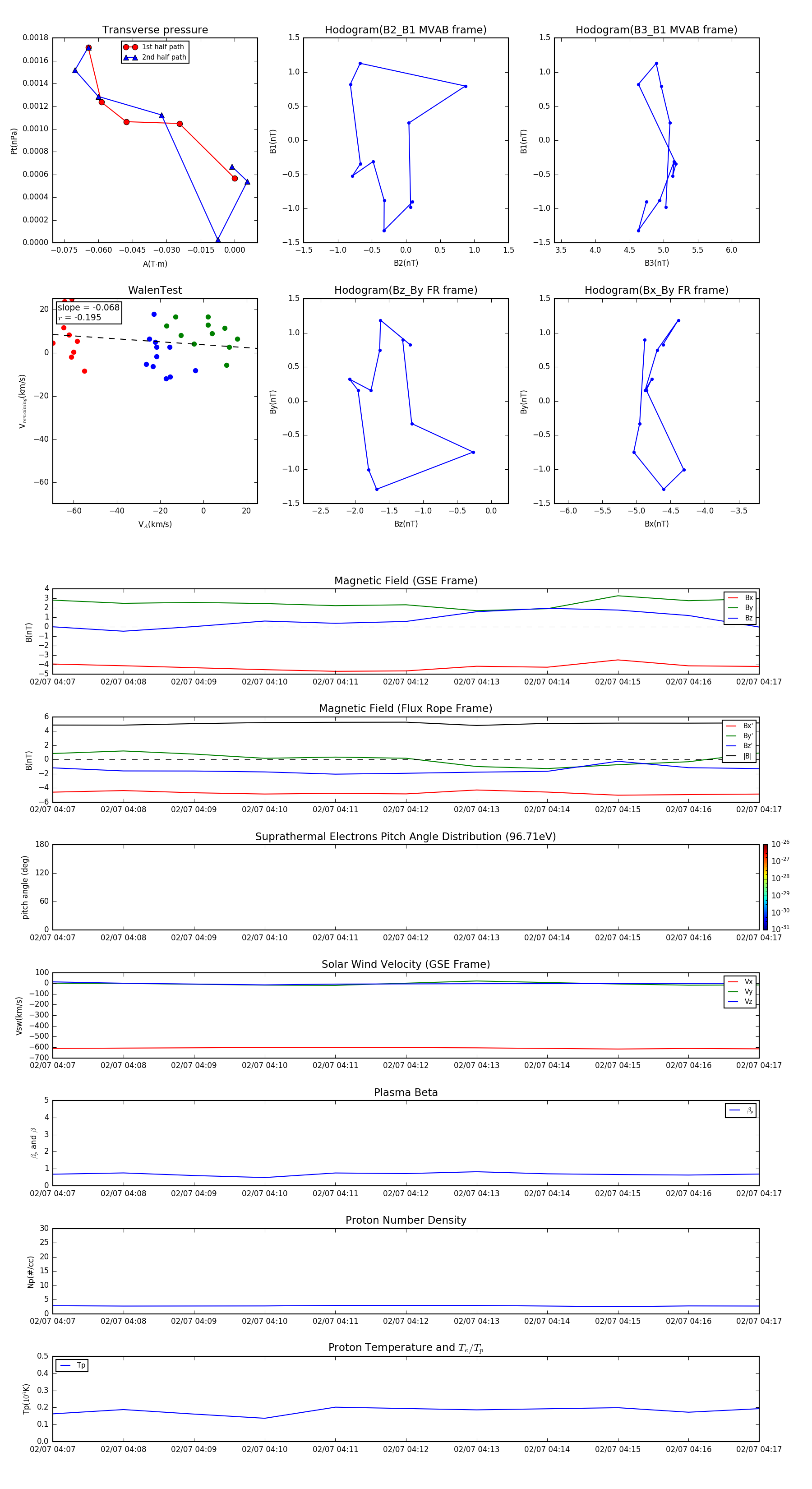This screenshot has height=1489, width=812.
Task: Select Bx' in the Flux Rope legend
Action: point(740,726)
